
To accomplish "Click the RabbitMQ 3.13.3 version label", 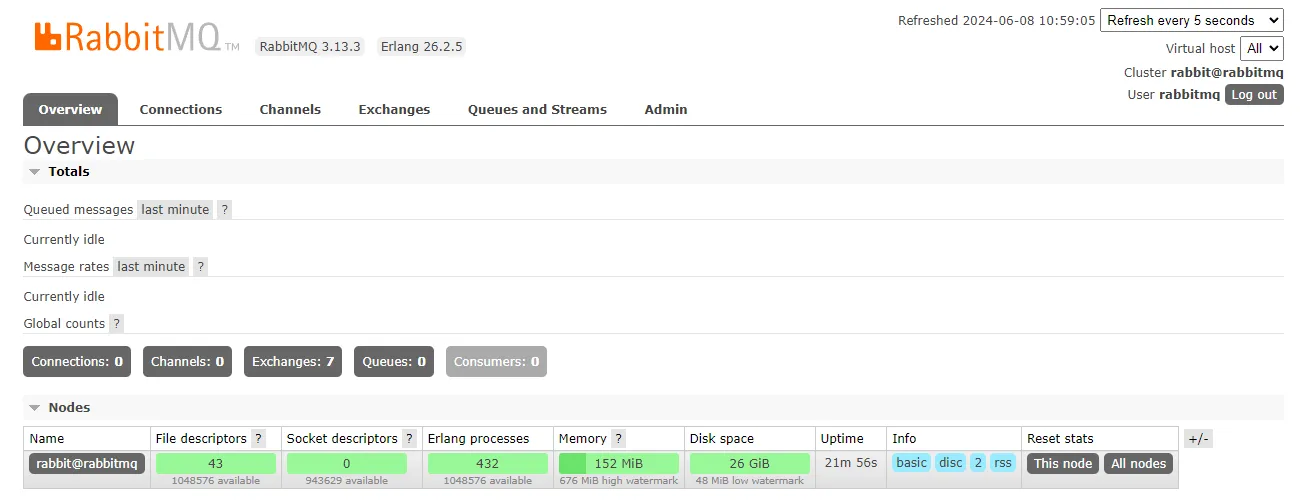I will pos(309,47).
